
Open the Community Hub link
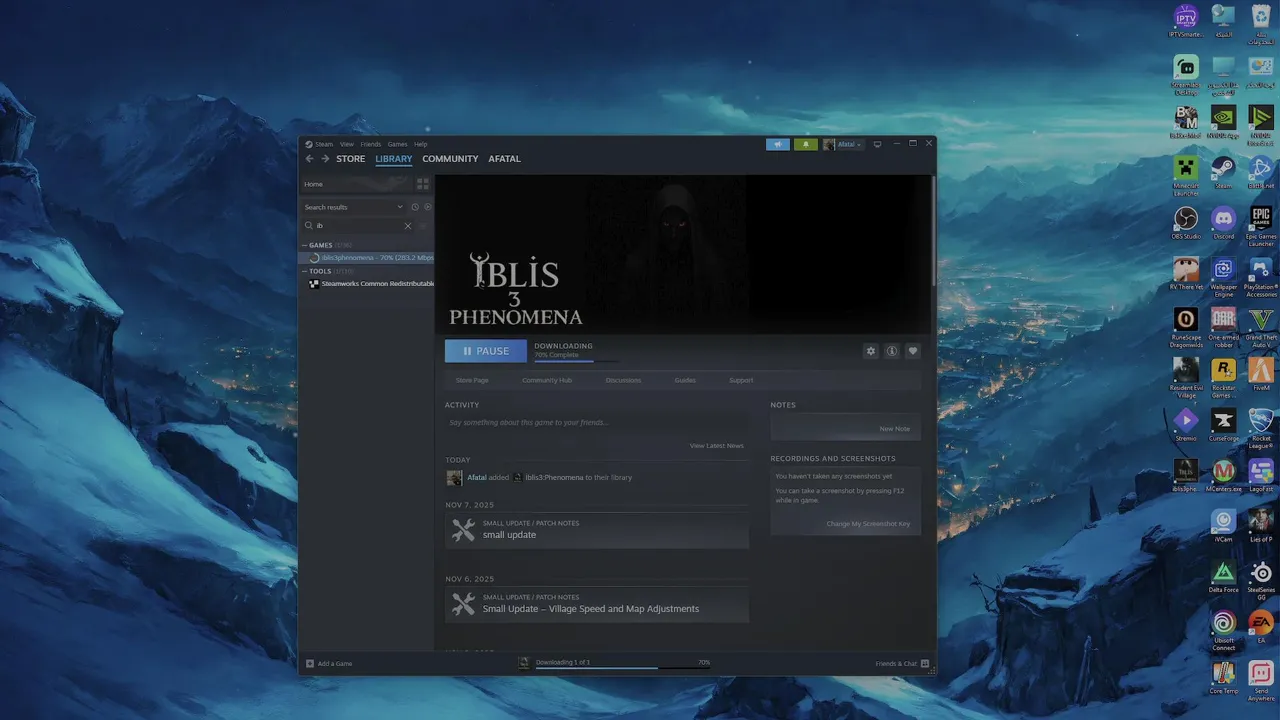[x=547, y=380]
